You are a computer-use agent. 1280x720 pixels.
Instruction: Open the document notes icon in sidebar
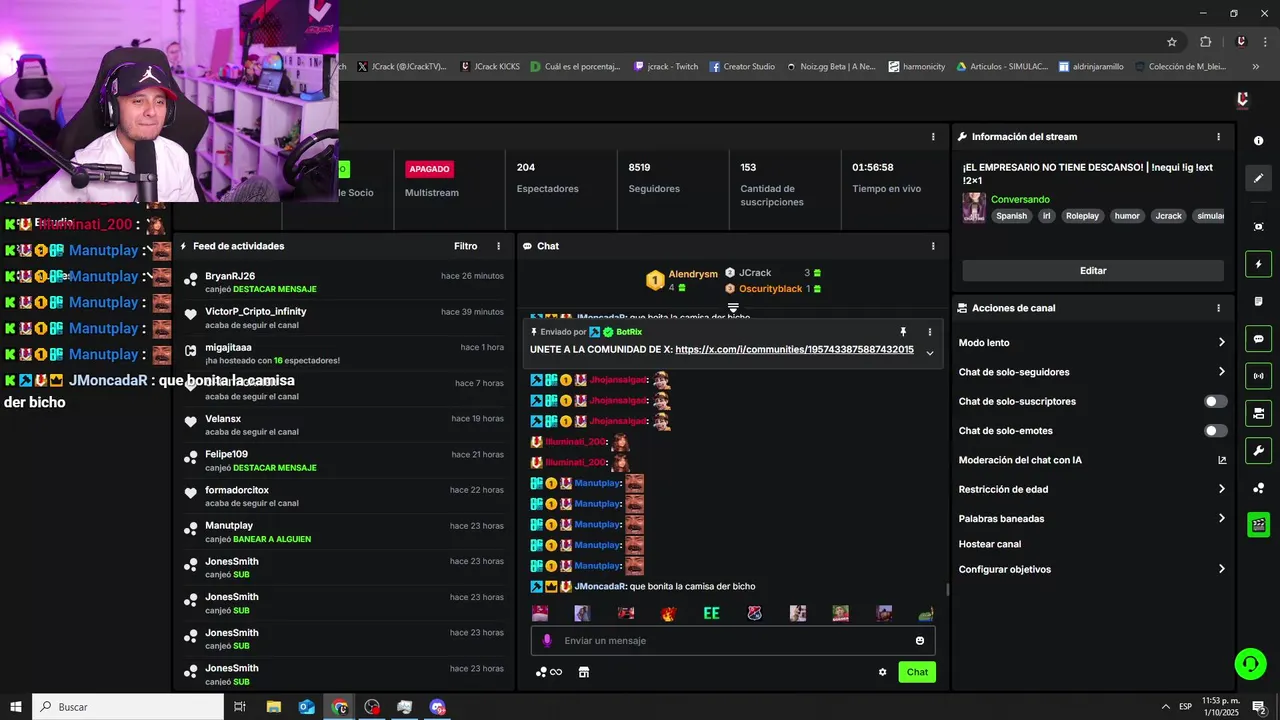coord(1258,302)
